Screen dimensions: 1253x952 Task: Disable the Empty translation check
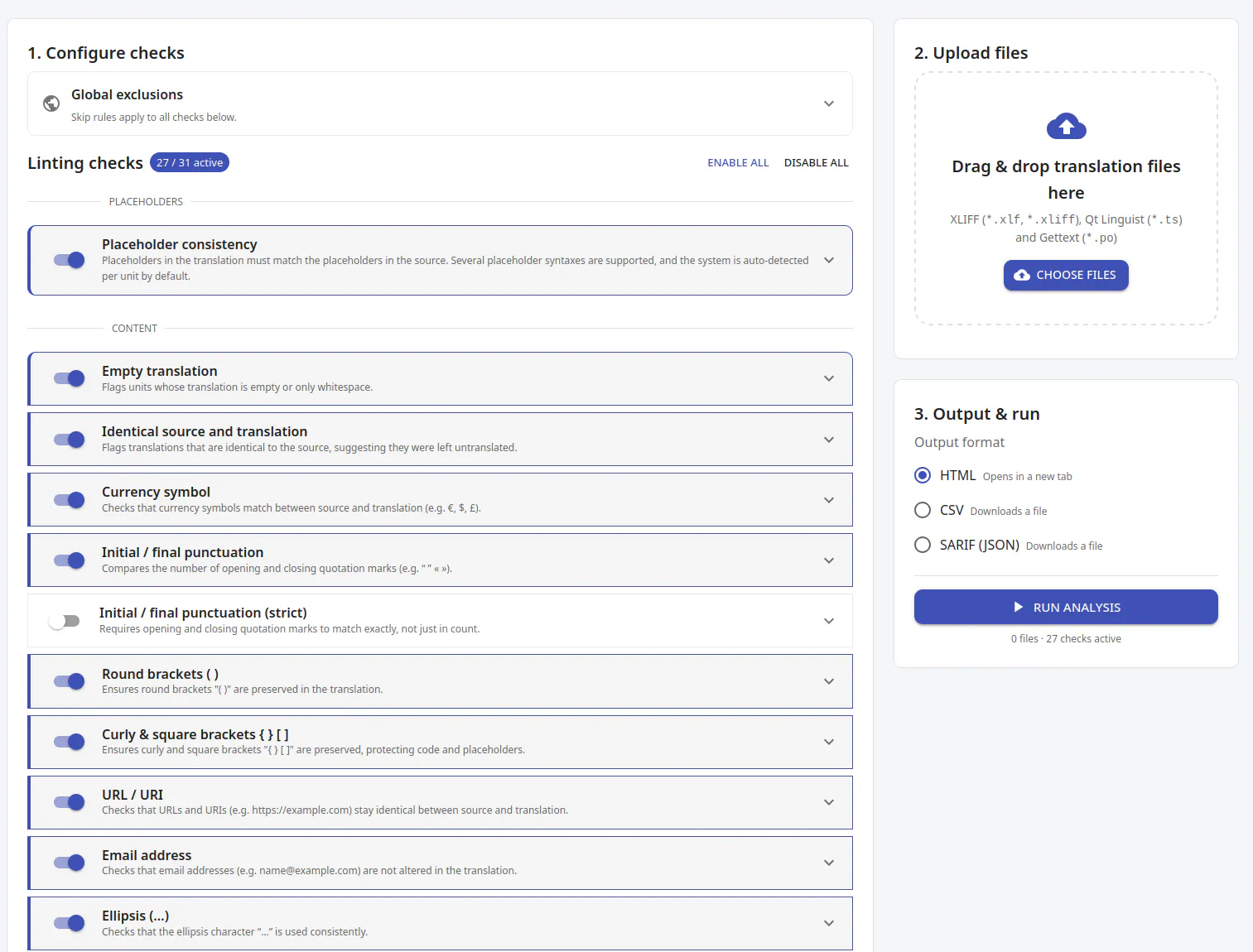pos(70,378)
